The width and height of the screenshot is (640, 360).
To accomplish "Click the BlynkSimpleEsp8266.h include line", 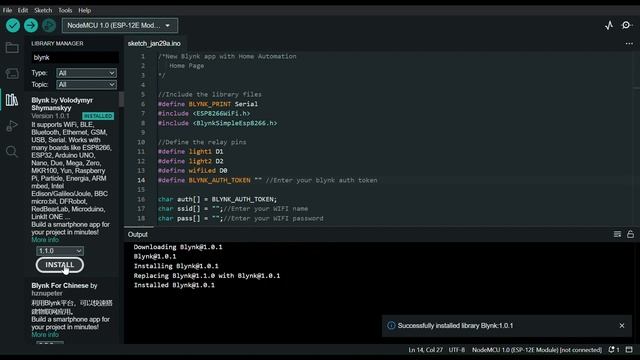I will (218, 123).
